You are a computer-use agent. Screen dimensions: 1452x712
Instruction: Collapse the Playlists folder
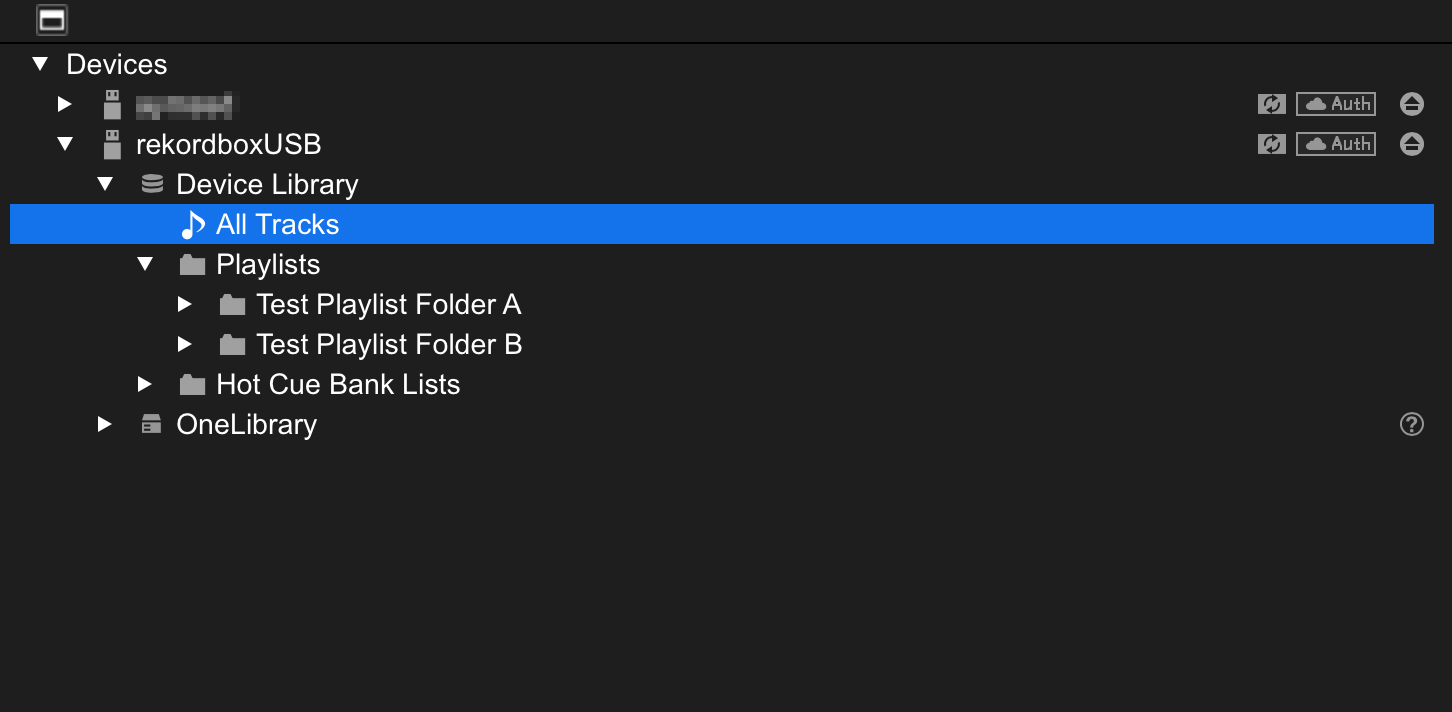pyautogui.click(x=145, y=264)
